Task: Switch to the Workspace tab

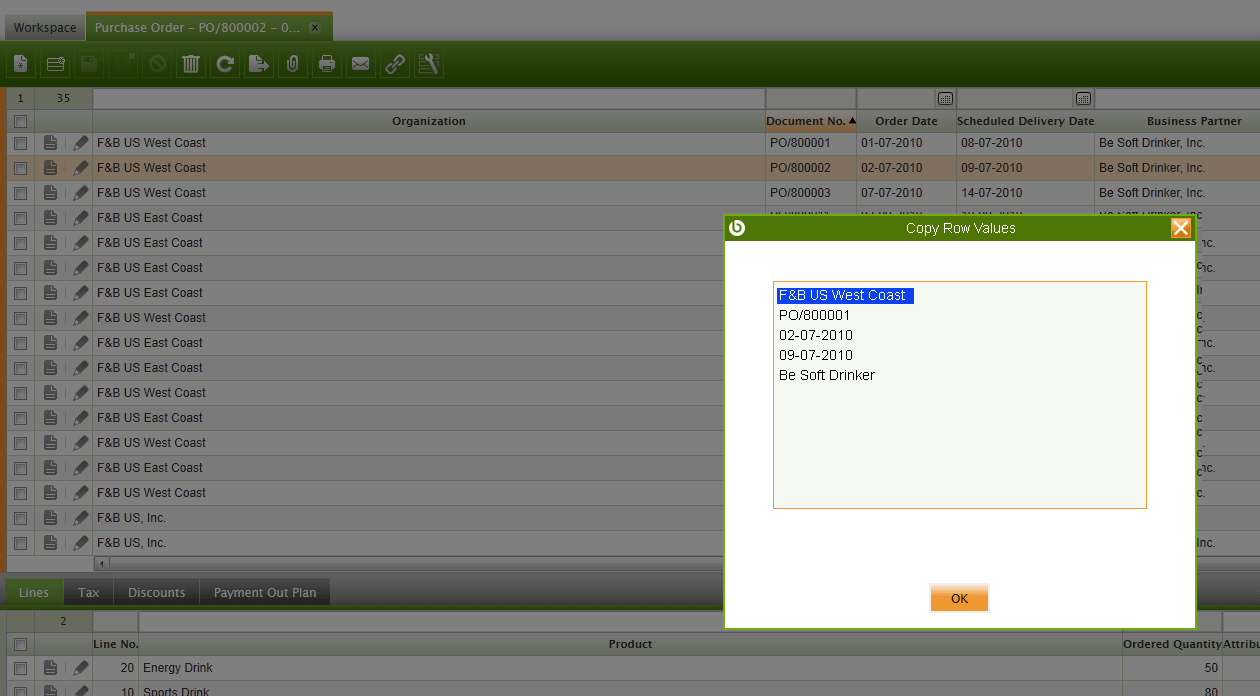Action: point(45,28)
